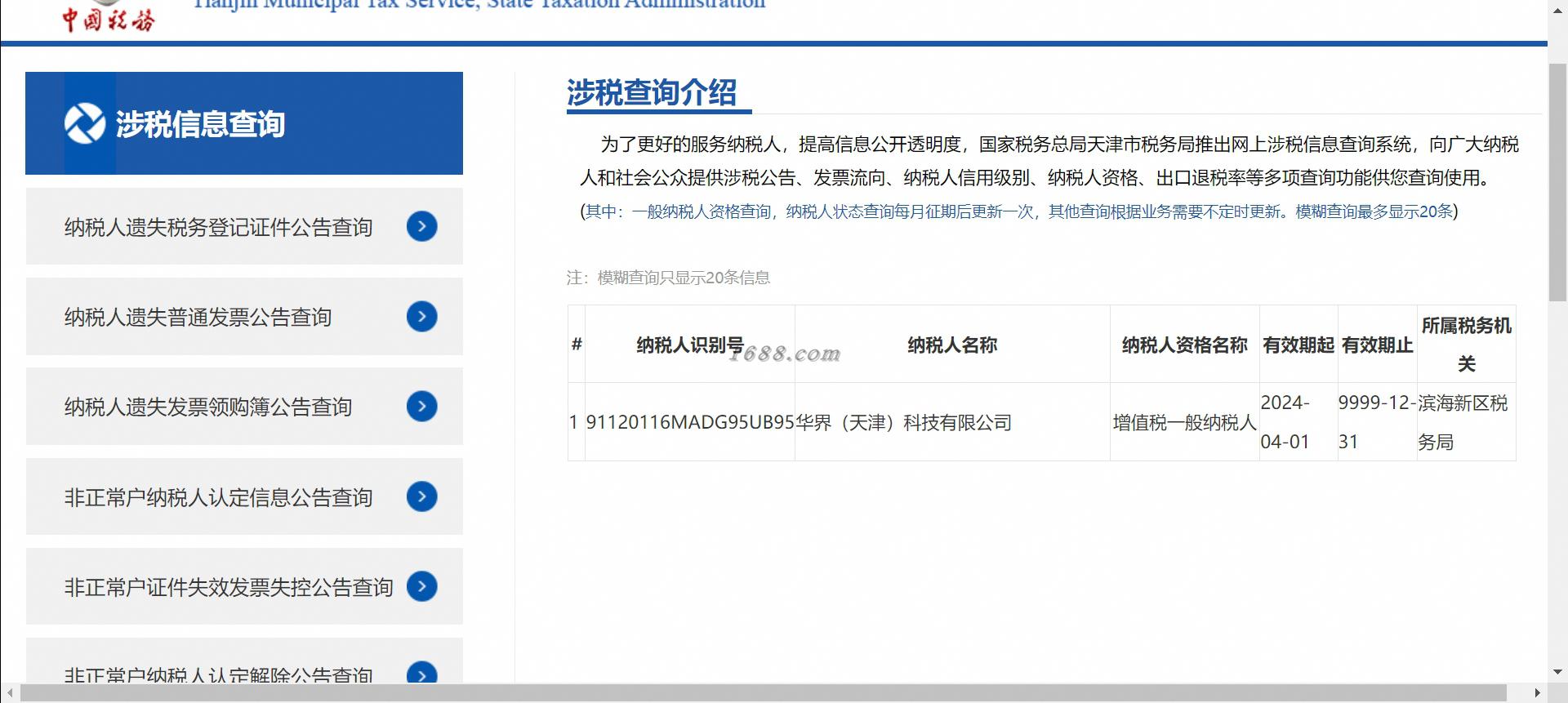Image resolution: width=1568 pixels, height=703 pixels.
Task: Click arrow icon beside 纳税人遗失普通发票公告查询
Action: (x=422, y=316)
